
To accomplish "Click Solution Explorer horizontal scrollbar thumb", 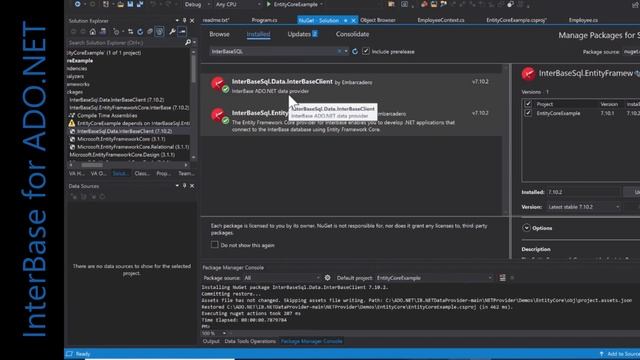I will point(92,165).
